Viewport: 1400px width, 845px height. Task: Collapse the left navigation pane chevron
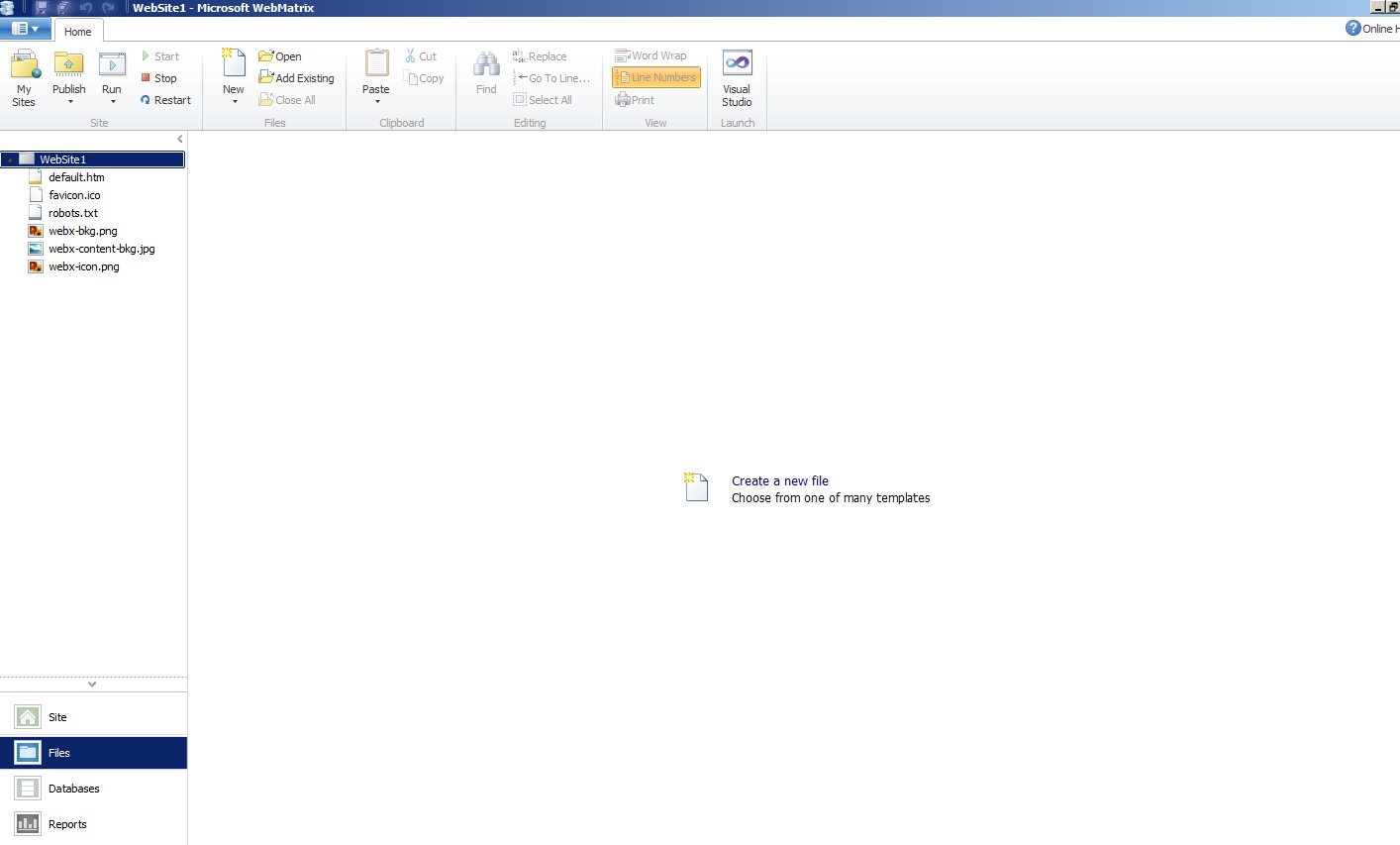(179, 140)
